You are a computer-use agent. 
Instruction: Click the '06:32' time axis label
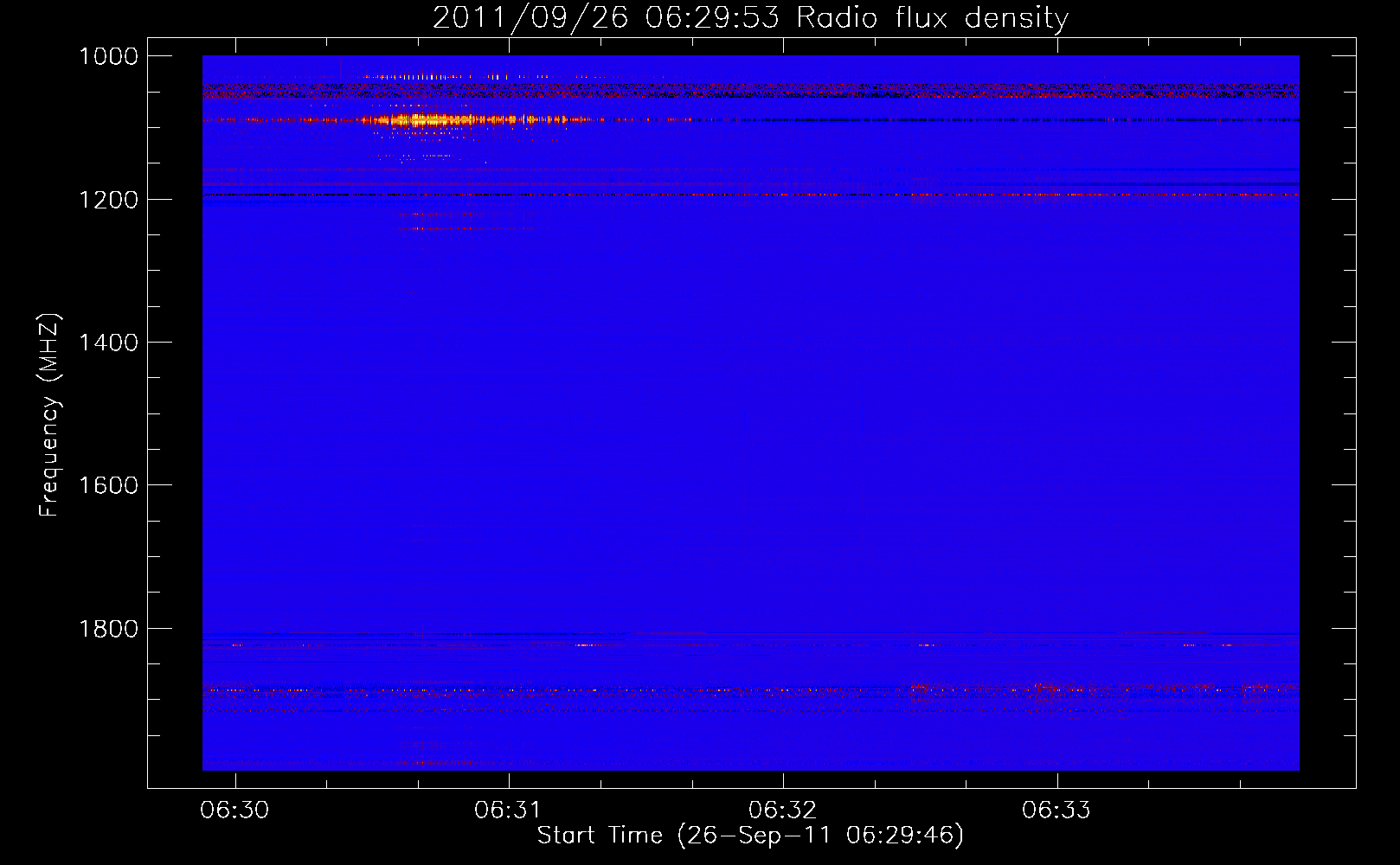point(782,810)
